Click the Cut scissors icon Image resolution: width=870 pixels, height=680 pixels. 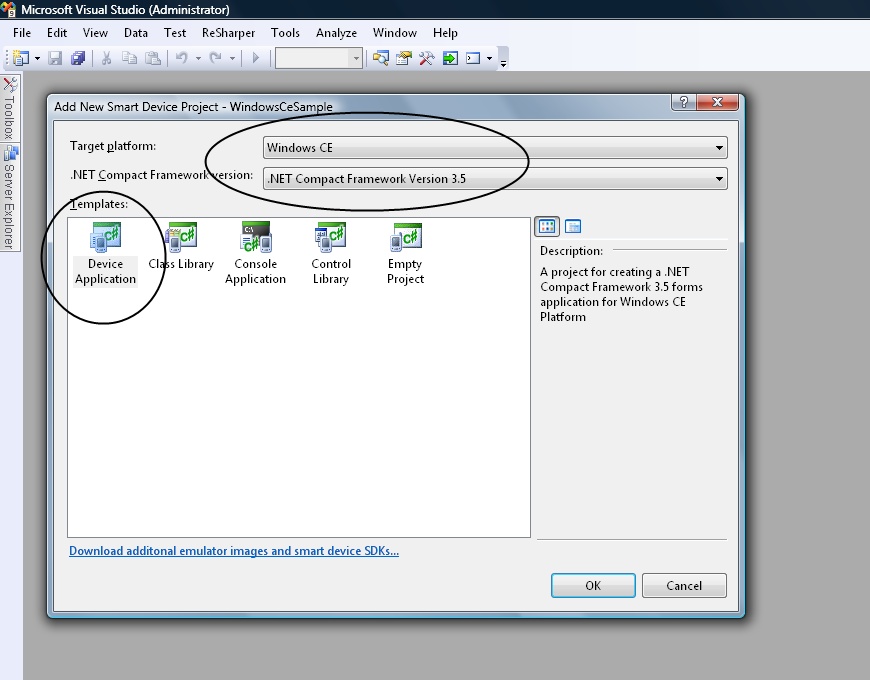(x=107, y=58)
